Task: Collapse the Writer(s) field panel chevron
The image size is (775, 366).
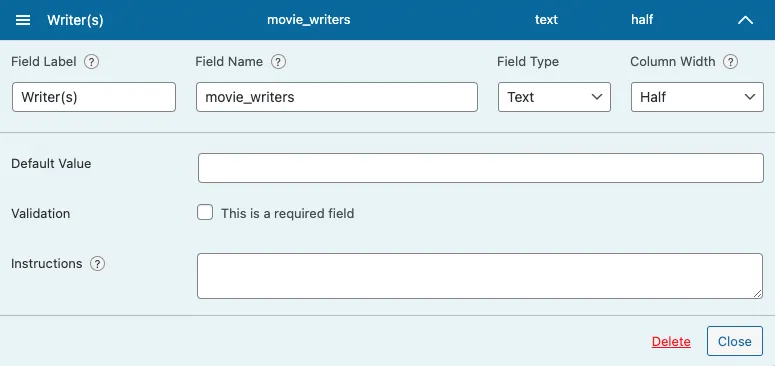Action: pyautogui.click(x=745, y=20)
